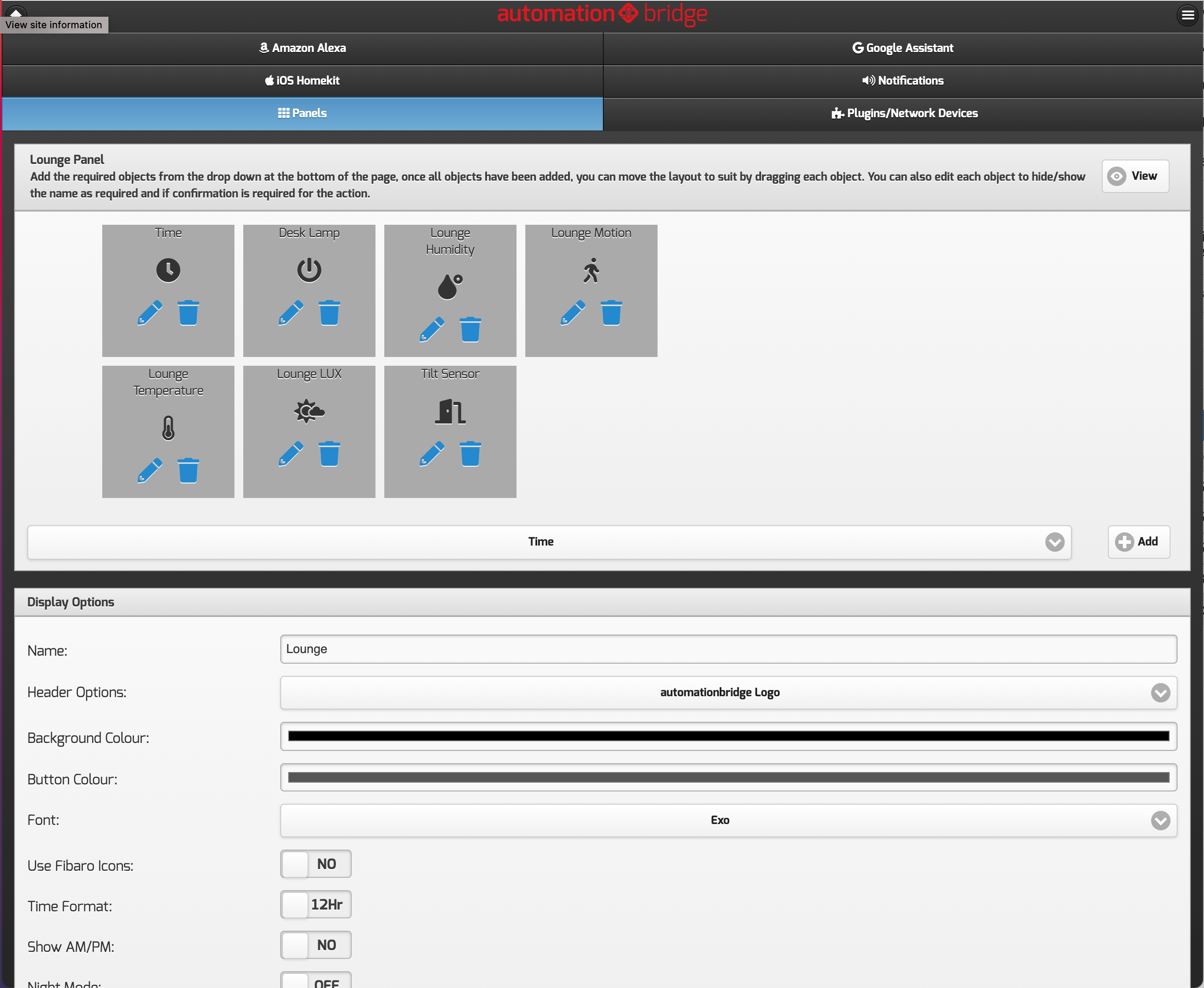Click the View button for Lounge Panel
1204x988 pixels.
(1134, 176)
